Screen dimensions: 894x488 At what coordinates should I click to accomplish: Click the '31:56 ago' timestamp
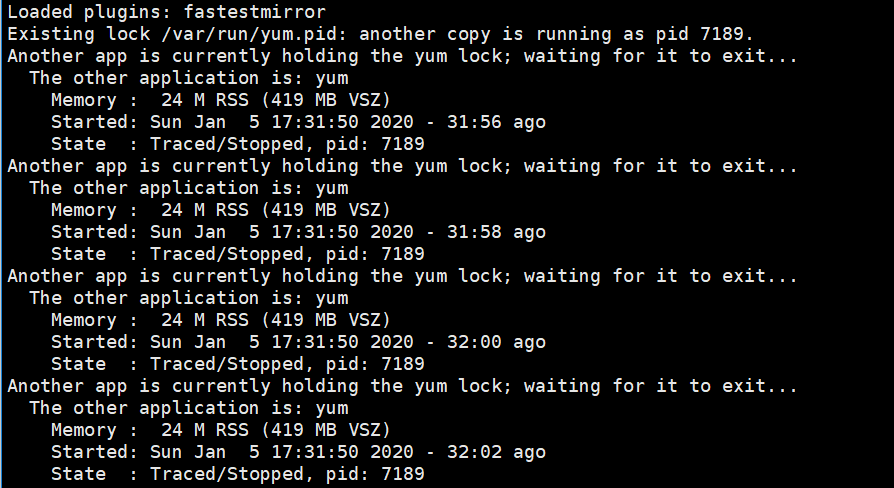[x=496, y=122]
